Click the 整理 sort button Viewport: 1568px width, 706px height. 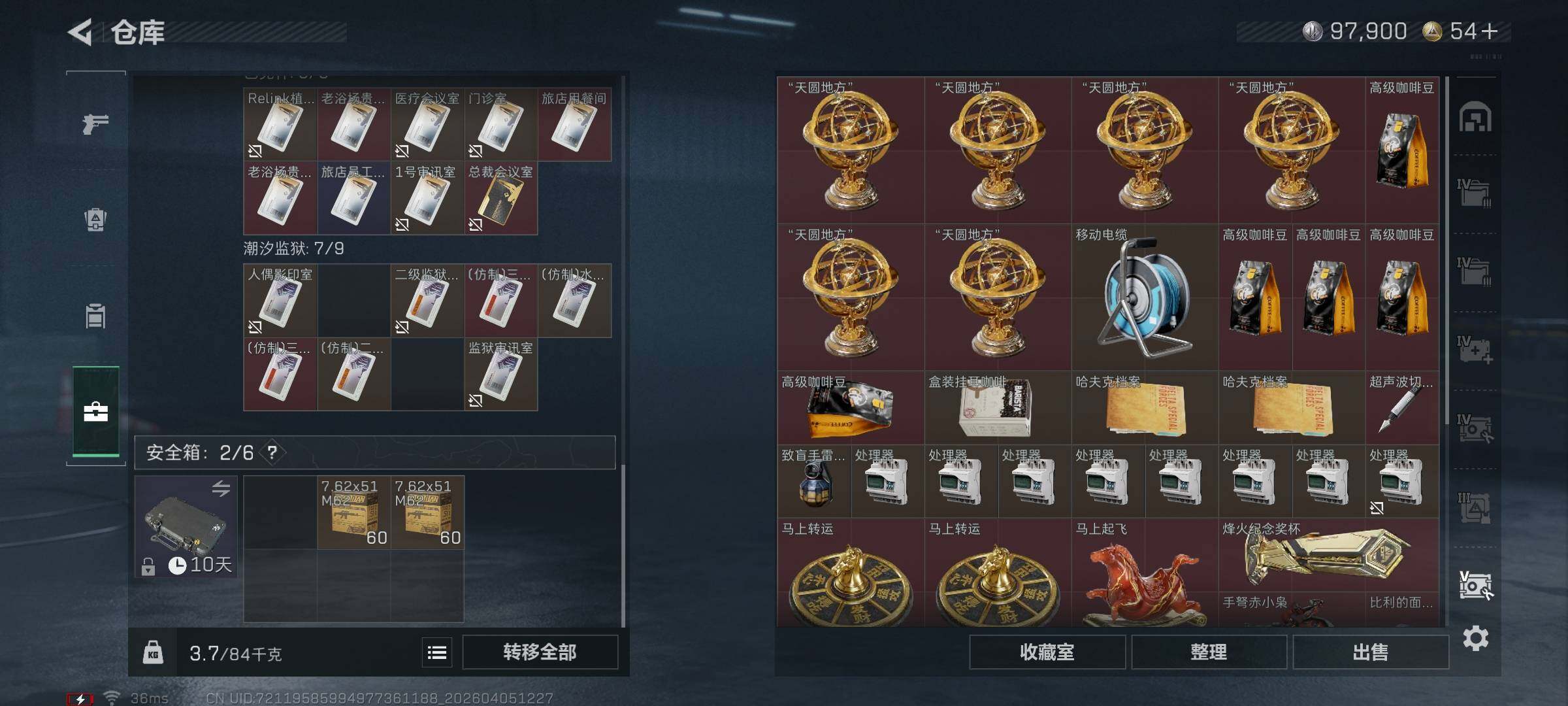[1209, 652]
